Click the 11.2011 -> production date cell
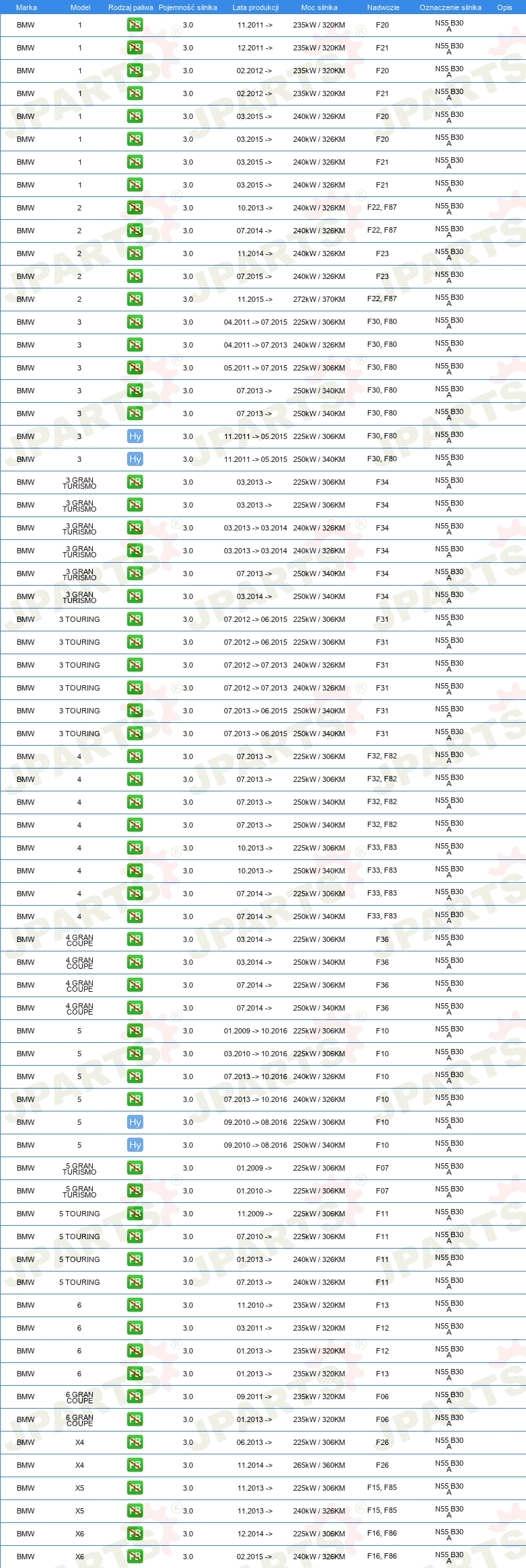The image size is (526, 1568). point(255,25)
